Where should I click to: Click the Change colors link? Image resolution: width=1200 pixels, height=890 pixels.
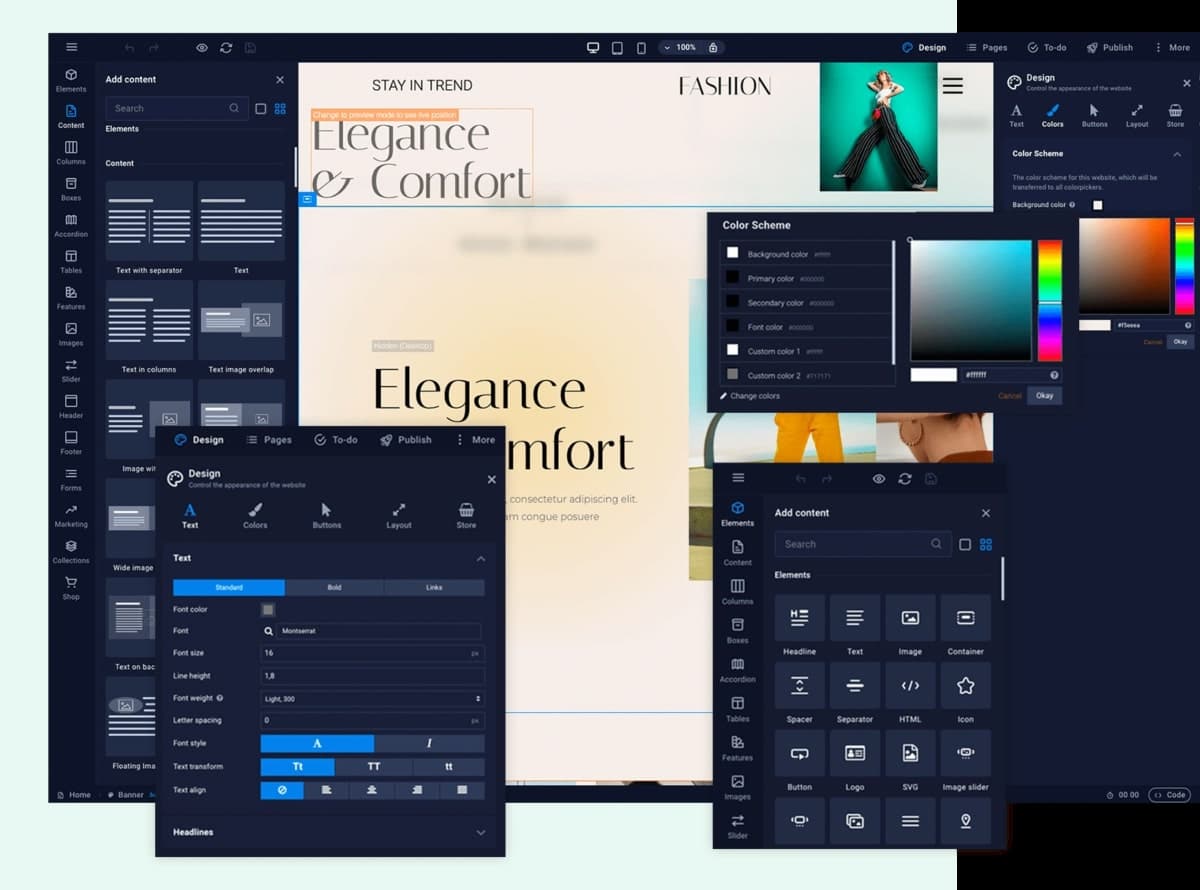click(750, 396)
